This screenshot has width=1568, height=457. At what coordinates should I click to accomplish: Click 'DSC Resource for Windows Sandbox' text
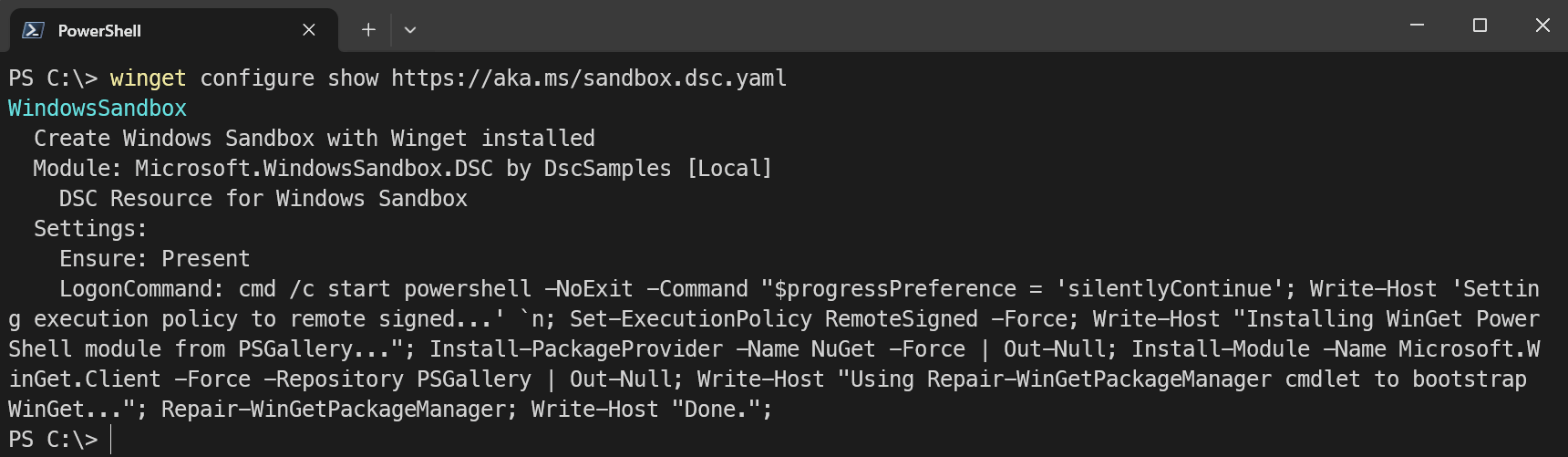point(263,199)
